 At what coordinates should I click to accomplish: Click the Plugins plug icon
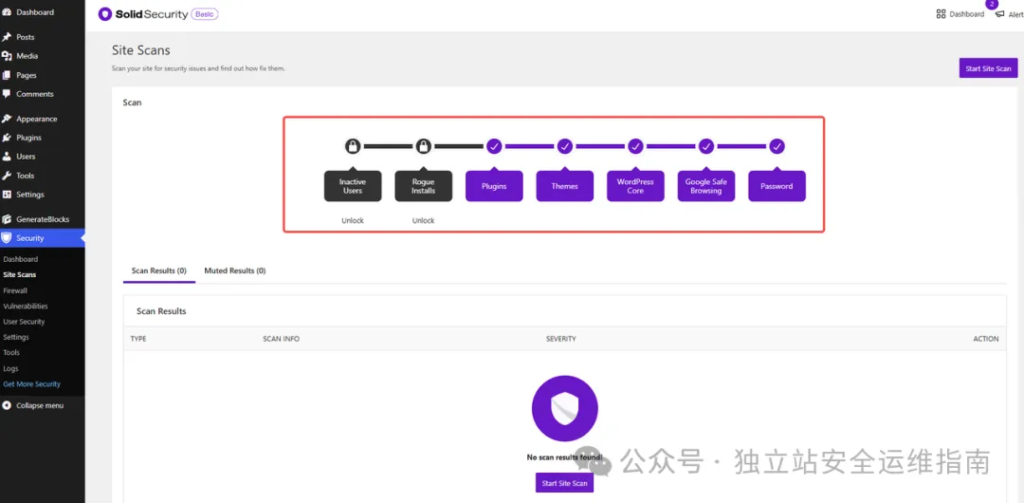coord(7,138)
